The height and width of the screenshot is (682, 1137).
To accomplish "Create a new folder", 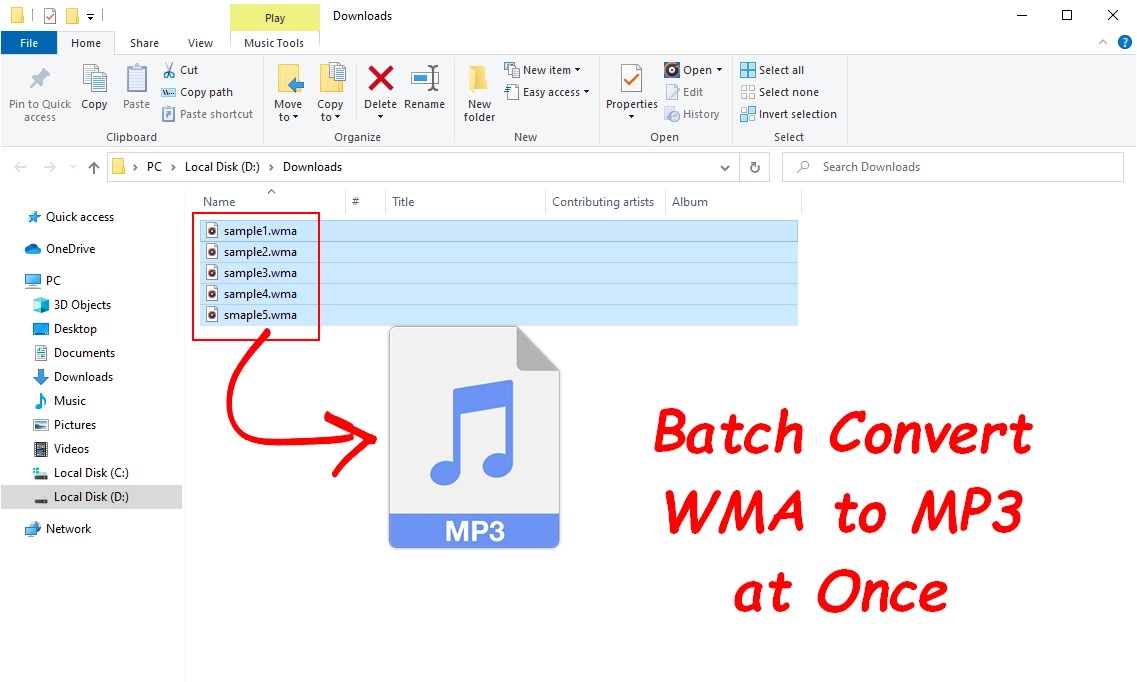I will click(x=478, y=90).
